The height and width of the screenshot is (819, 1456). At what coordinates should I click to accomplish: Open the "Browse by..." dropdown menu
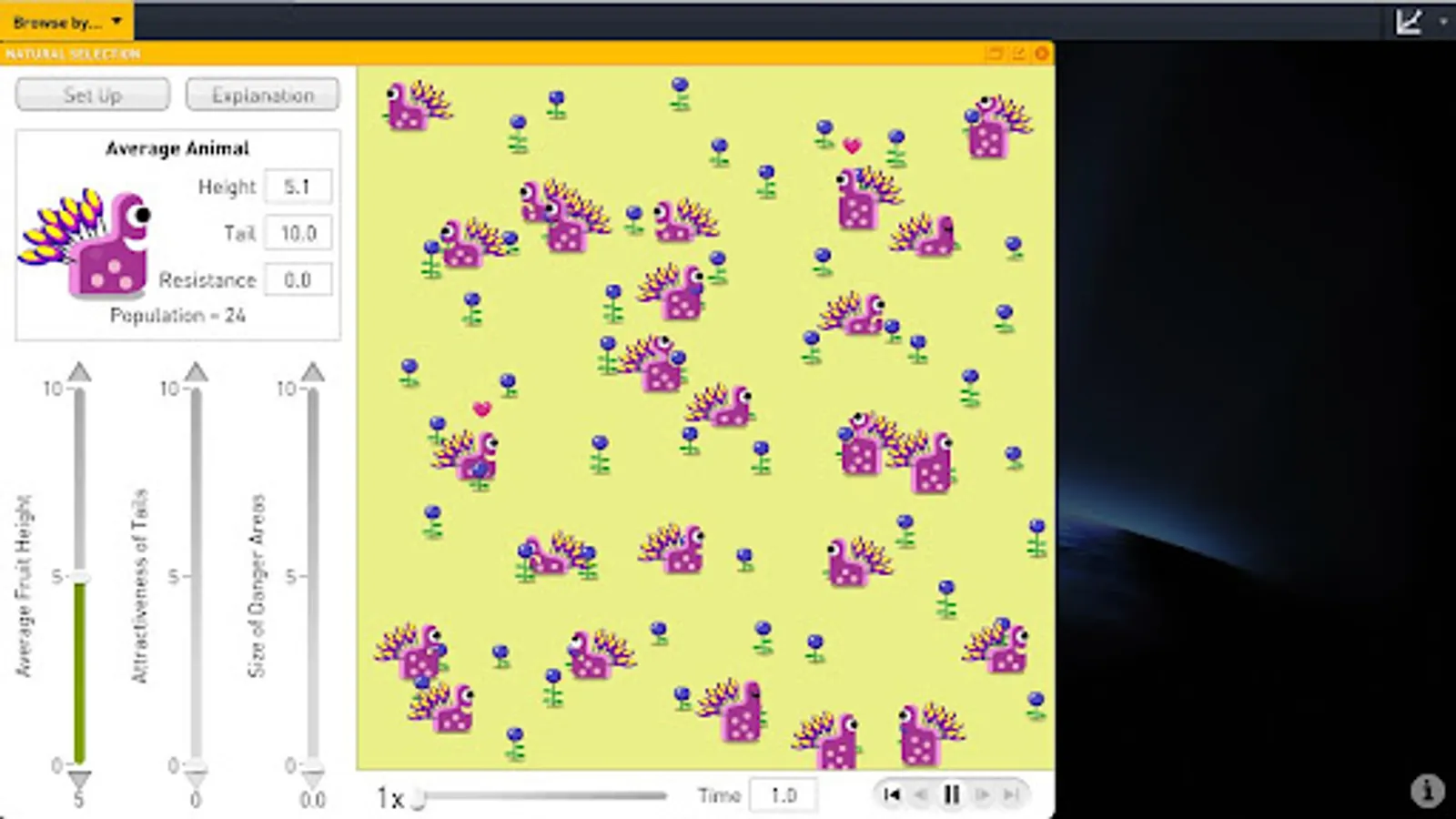66,21
